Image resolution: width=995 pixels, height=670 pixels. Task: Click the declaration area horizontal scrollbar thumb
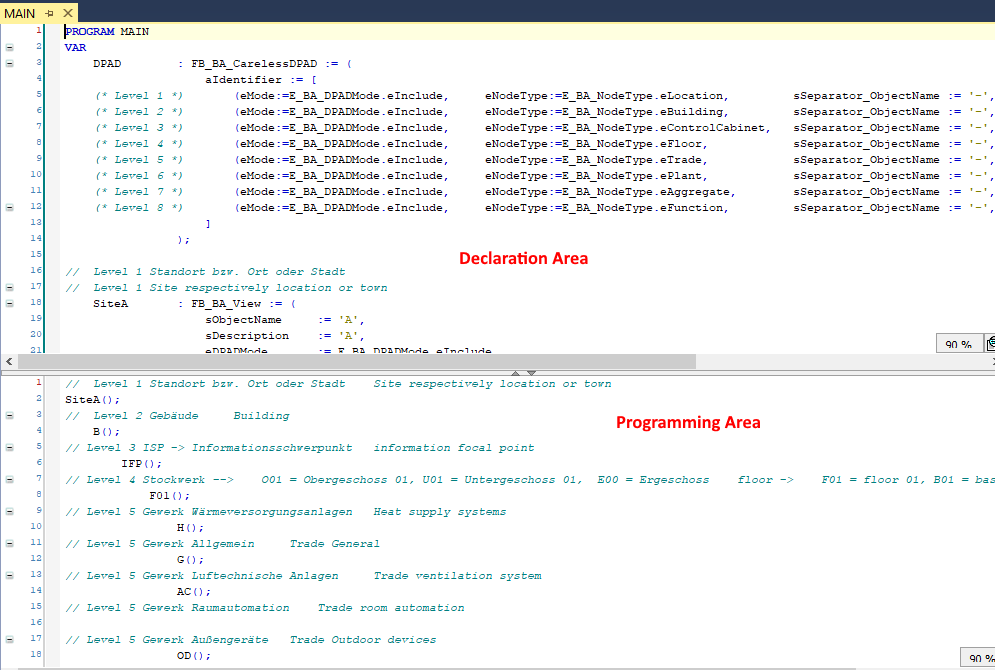point(357,362)
